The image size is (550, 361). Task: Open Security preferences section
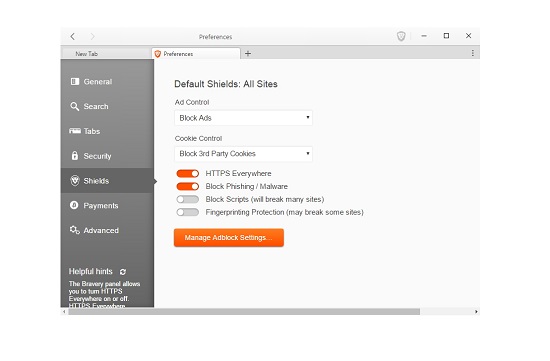click(107, 156)
